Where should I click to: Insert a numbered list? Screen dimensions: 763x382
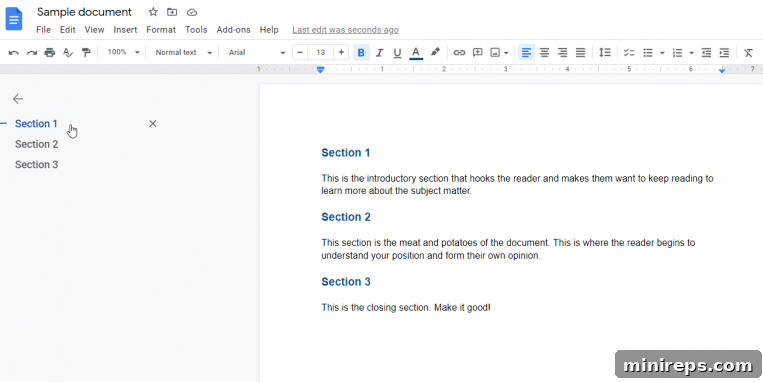tap(677, 53)
